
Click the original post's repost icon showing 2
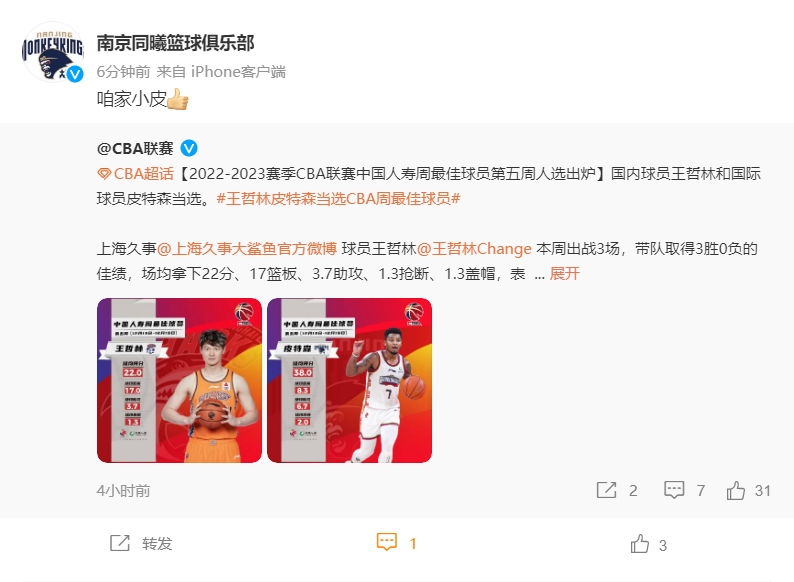tap(606, 490)
